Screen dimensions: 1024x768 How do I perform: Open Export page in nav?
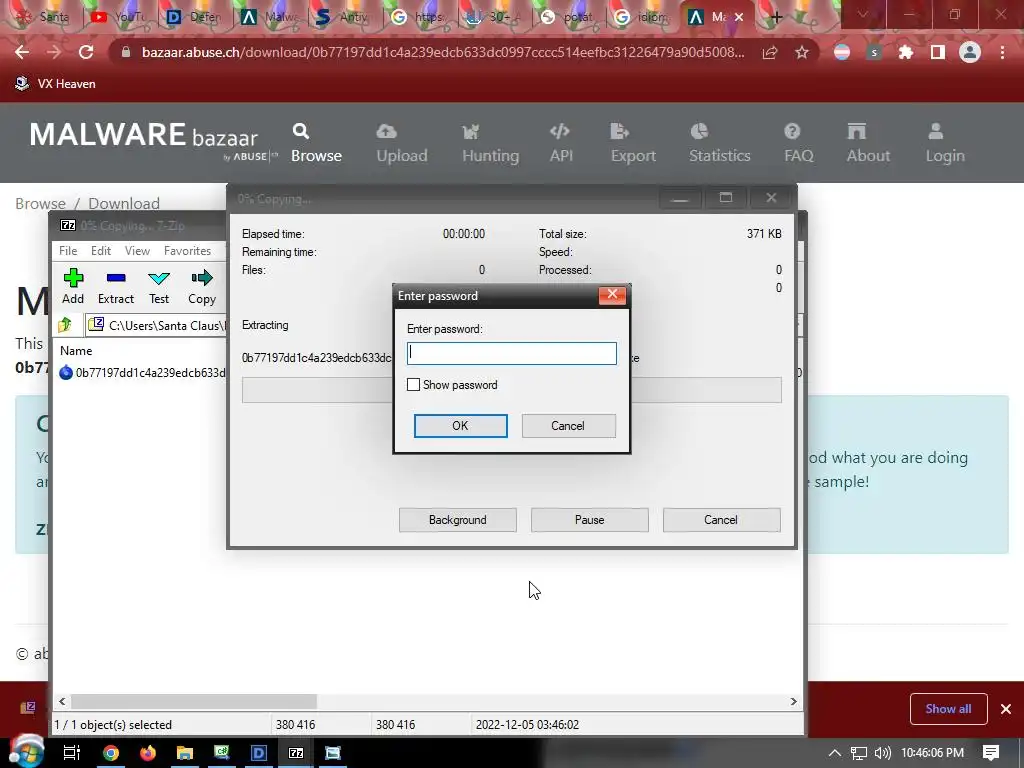point(633,143)
